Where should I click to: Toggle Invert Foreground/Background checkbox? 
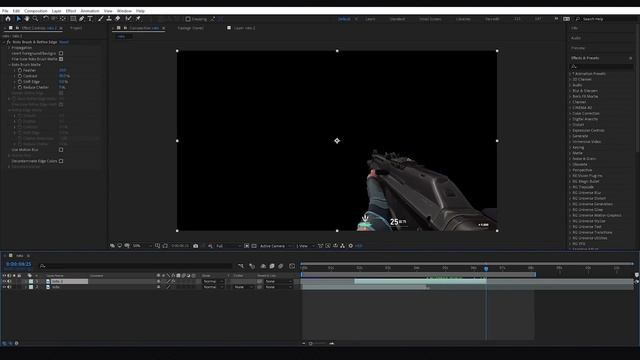(x=61, y=53)
